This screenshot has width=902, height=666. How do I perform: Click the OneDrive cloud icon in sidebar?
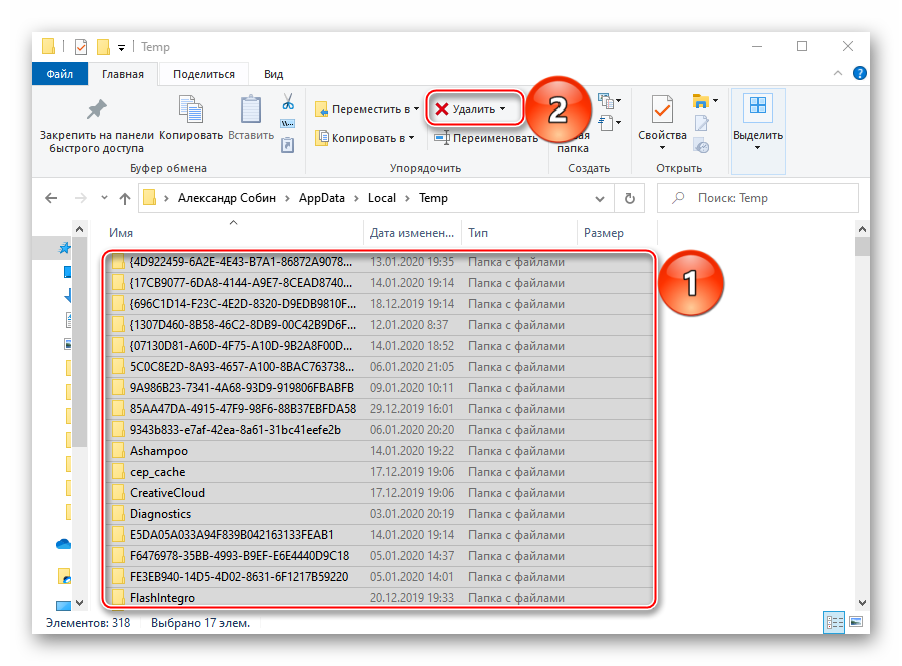click(x=64, y=544)
